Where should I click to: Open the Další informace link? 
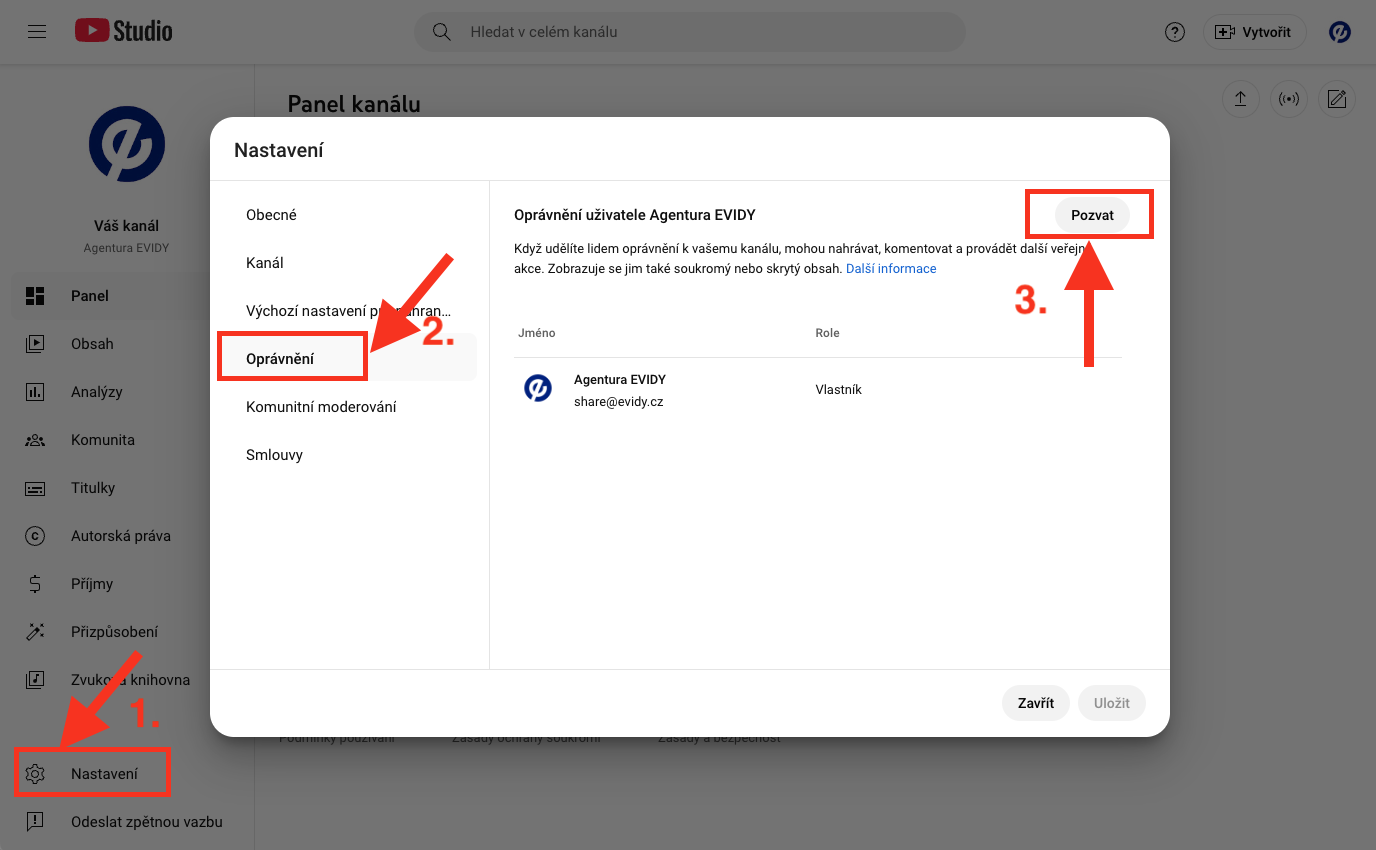891,269
